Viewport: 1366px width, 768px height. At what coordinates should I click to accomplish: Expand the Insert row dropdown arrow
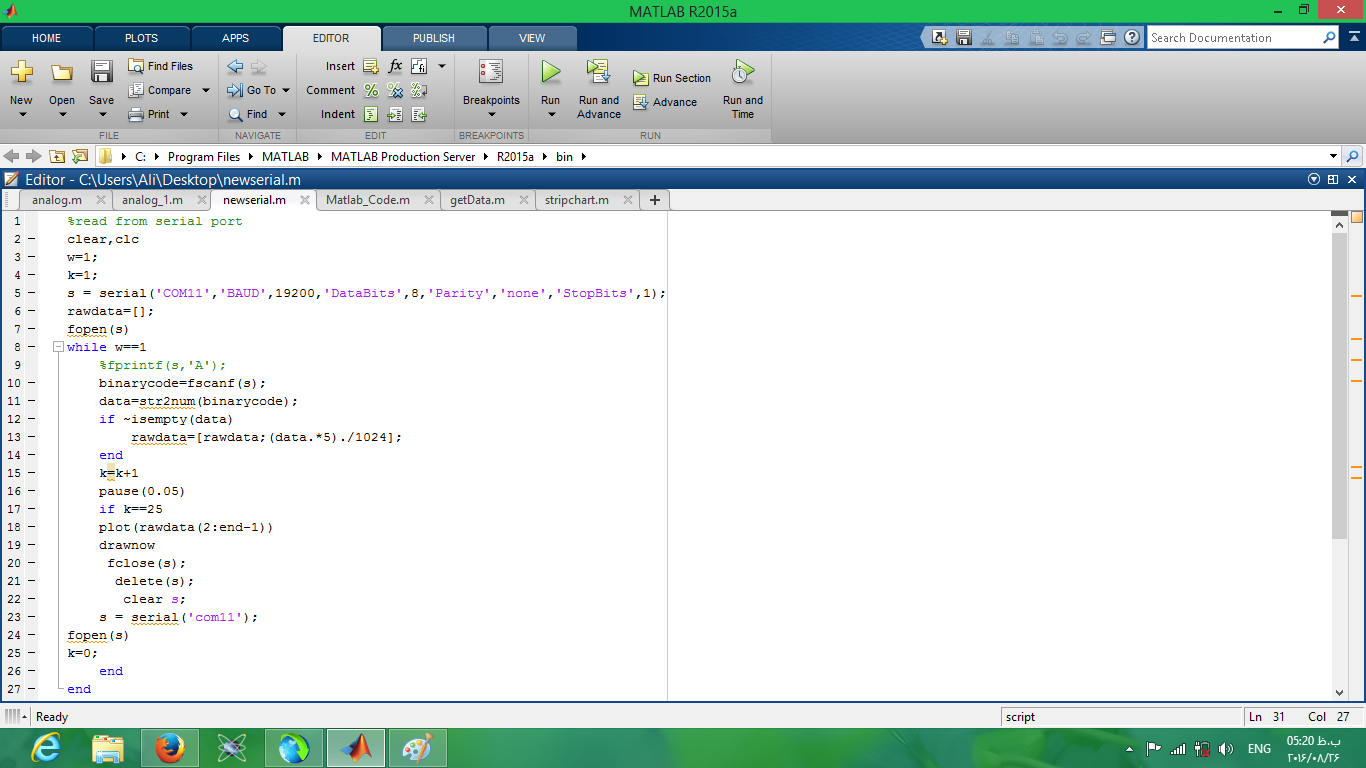click(442, 66)
